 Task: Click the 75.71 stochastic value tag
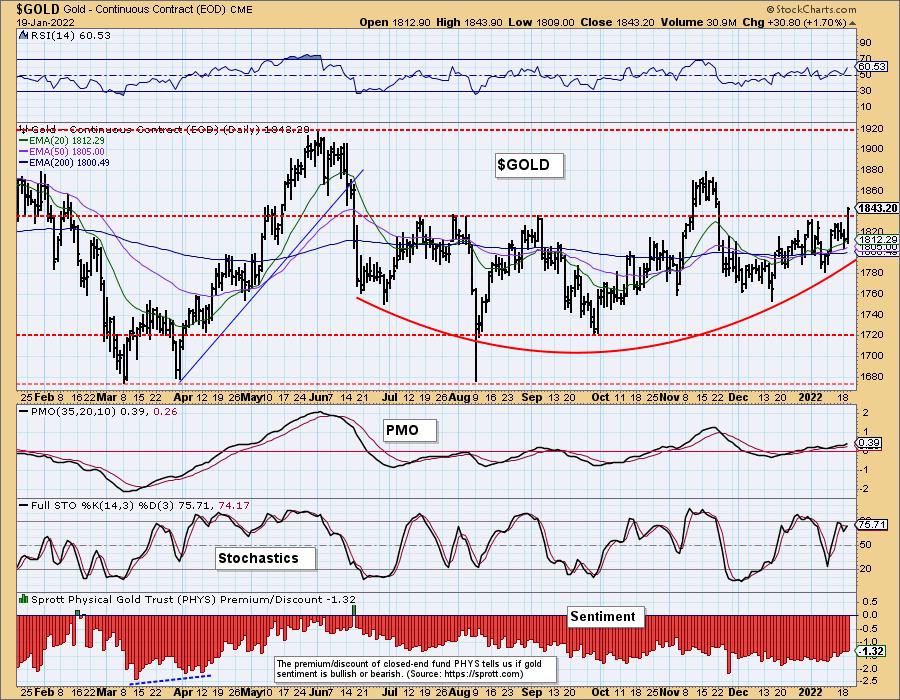click(871, 524)
